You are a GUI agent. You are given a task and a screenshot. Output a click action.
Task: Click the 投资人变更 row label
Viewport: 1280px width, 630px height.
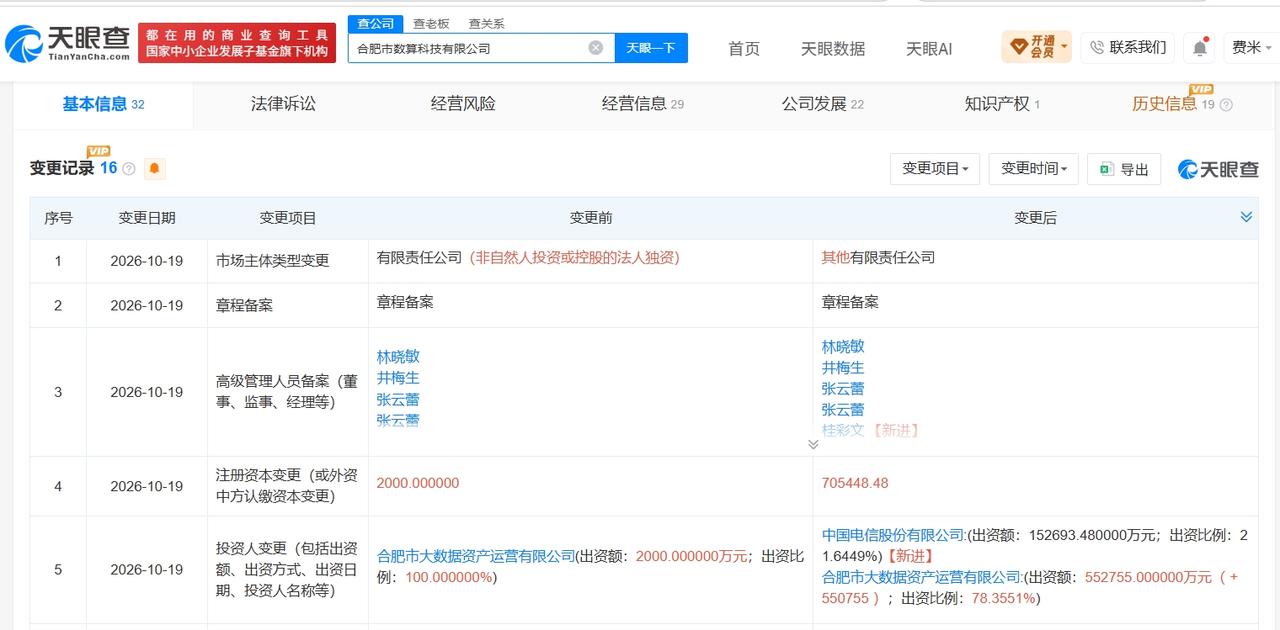click(287, 570)
